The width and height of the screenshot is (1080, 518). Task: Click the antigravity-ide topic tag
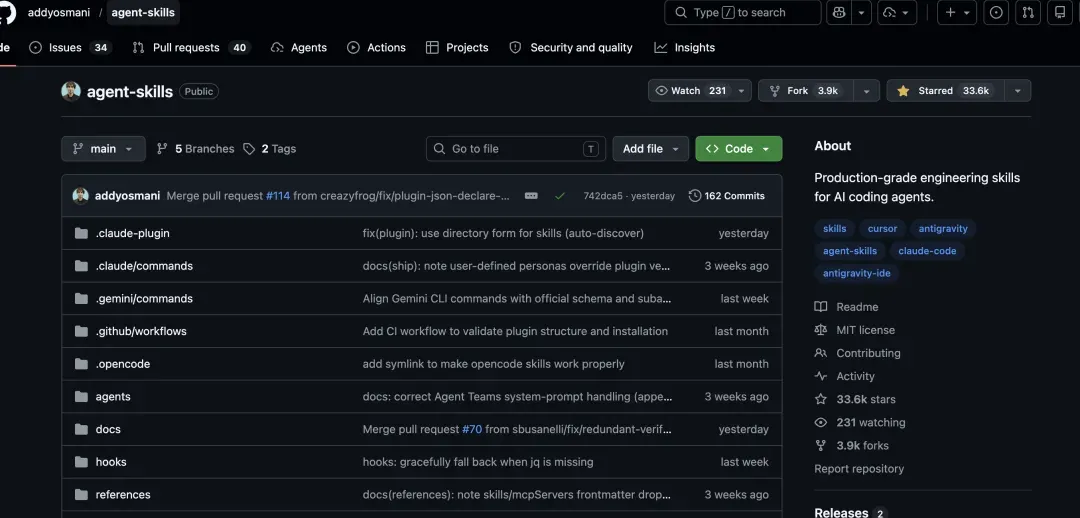tap(856, 273)
